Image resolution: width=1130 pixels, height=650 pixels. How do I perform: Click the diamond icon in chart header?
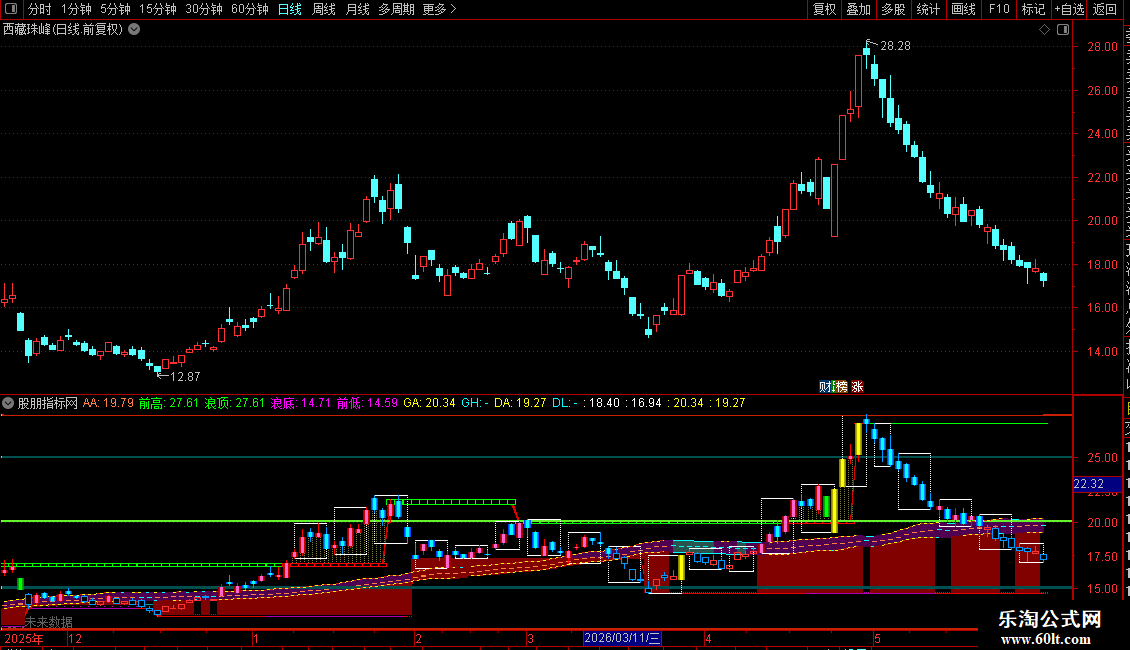(1044, 30)
